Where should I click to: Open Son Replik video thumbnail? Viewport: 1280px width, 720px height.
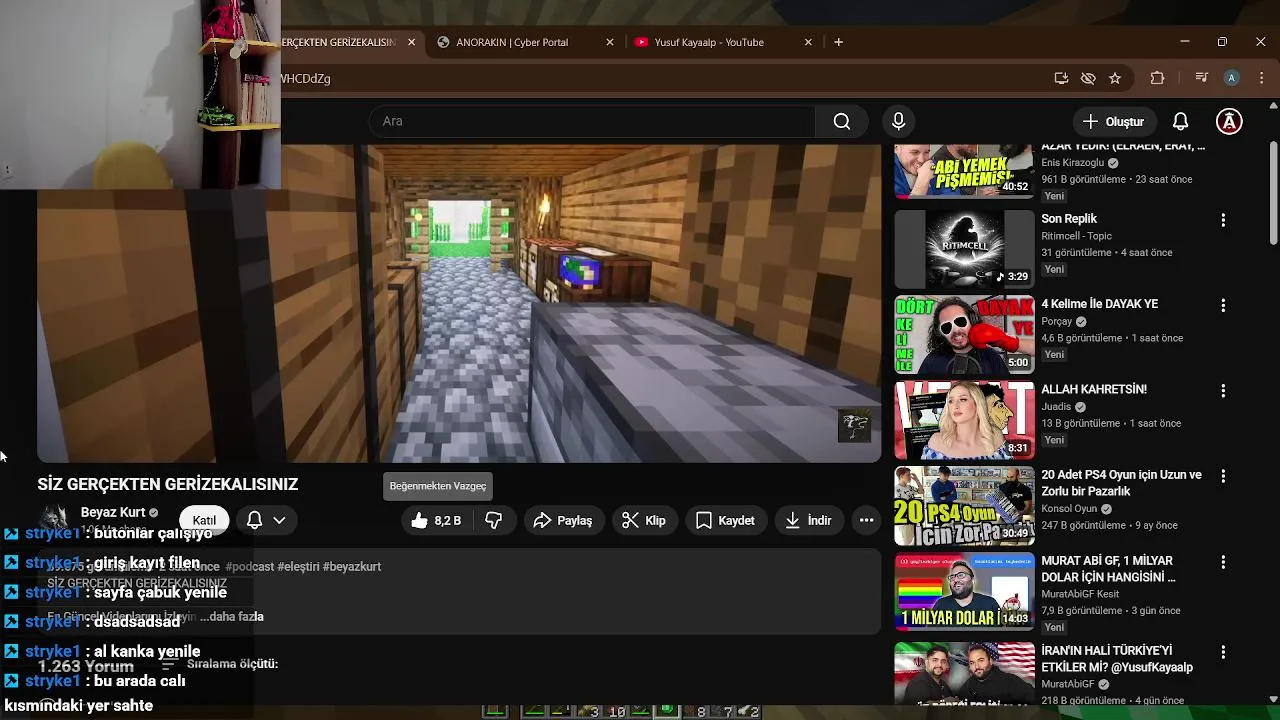(964, 249)
